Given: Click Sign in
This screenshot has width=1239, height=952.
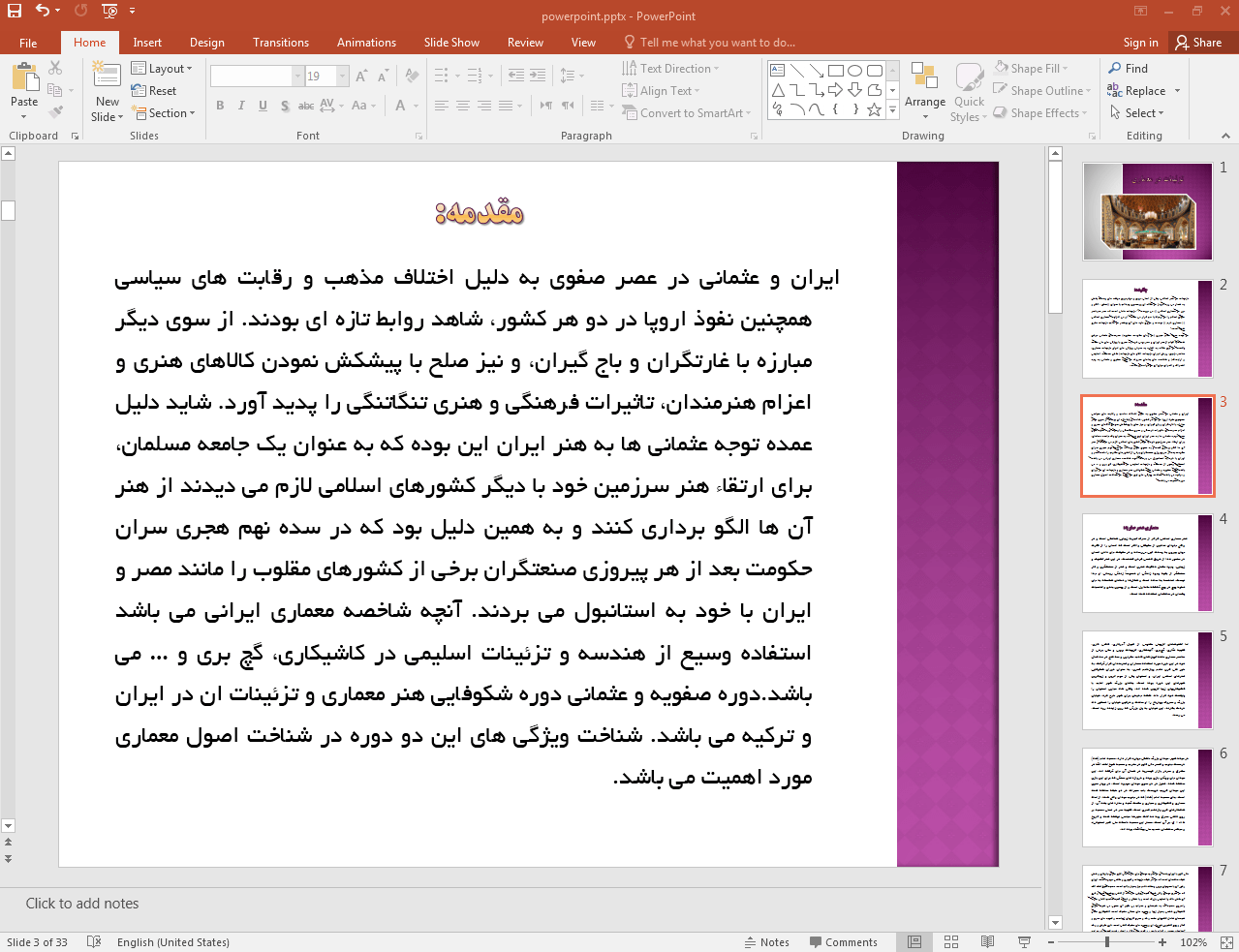Looking at the screenshot, I should (1140, 43).
